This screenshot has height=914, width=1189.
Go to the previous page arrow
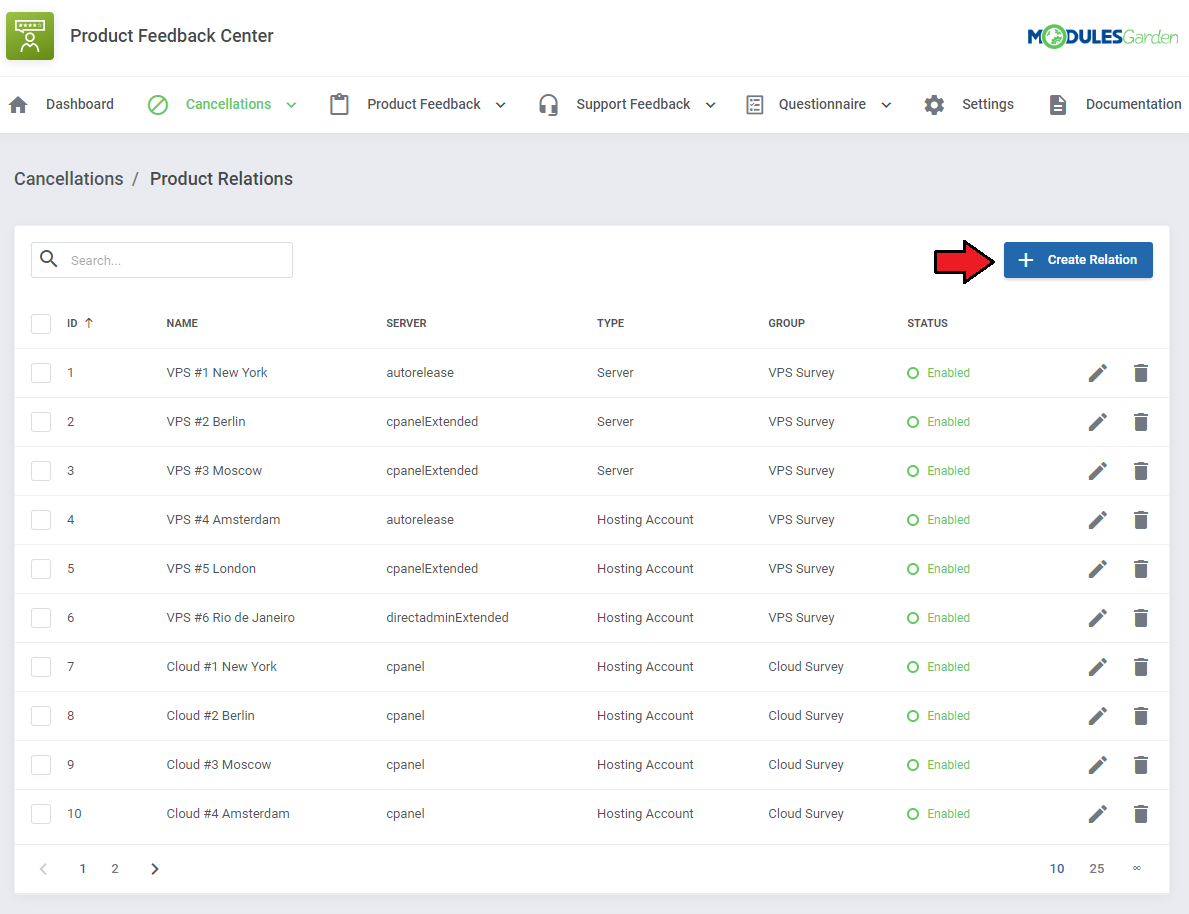click(43, 868)
